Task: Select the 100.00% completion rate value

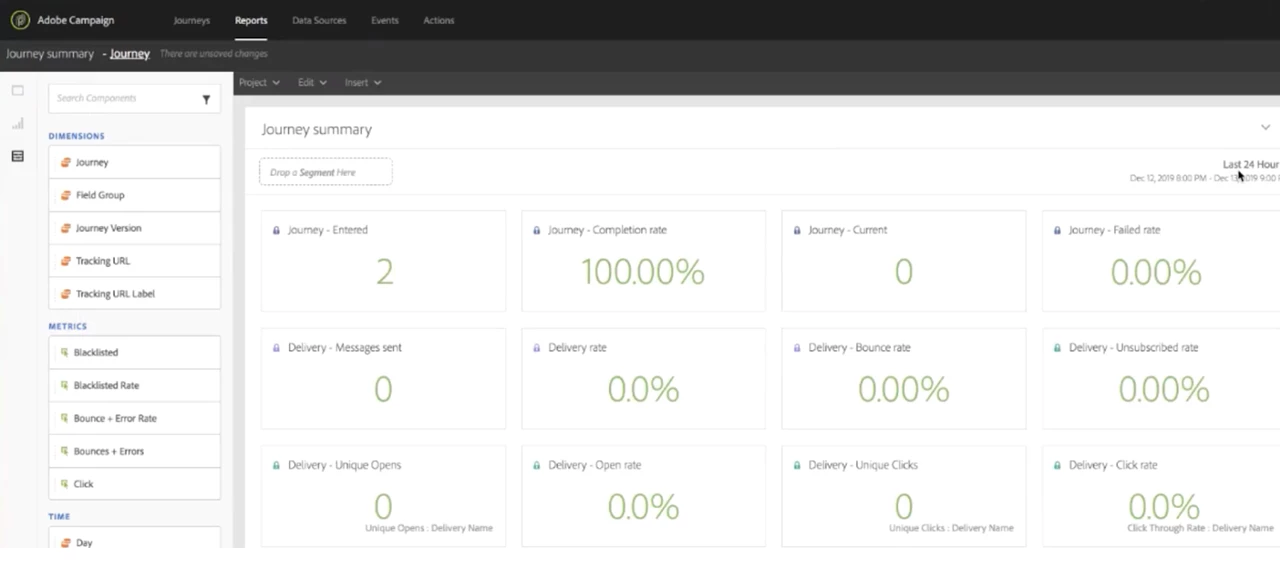Action: click(643, 272)
